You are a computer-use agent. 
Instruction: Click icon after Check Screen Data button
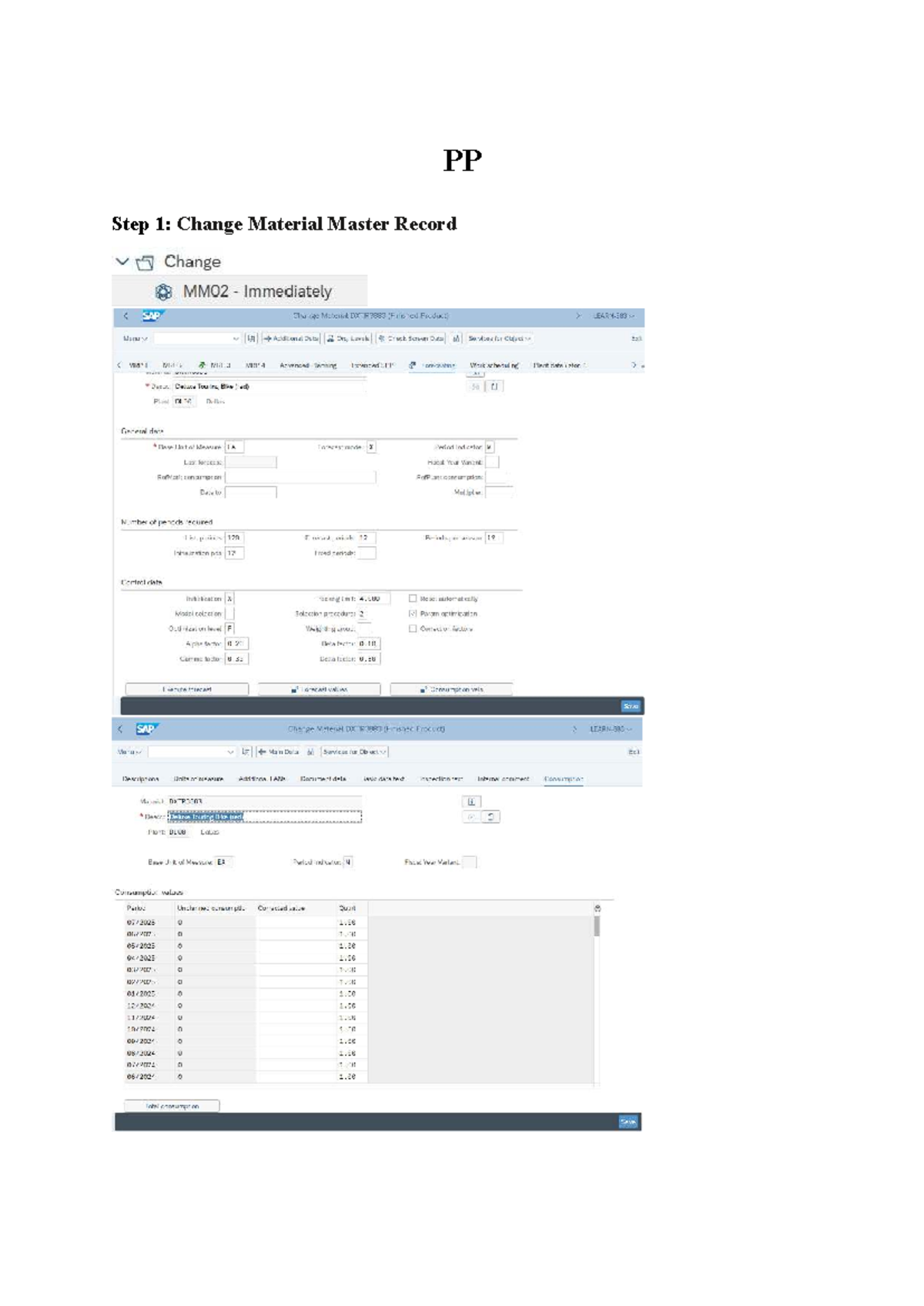[456, 338]
